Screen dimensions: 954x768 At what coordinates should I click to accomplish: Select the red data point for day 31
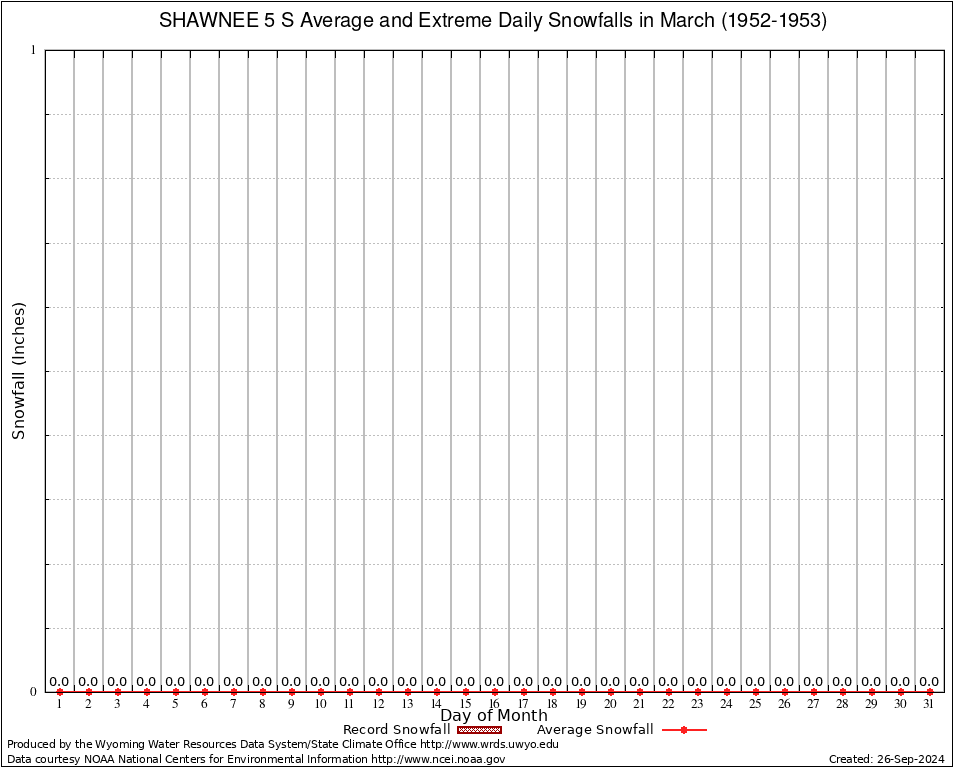[930, 692]
